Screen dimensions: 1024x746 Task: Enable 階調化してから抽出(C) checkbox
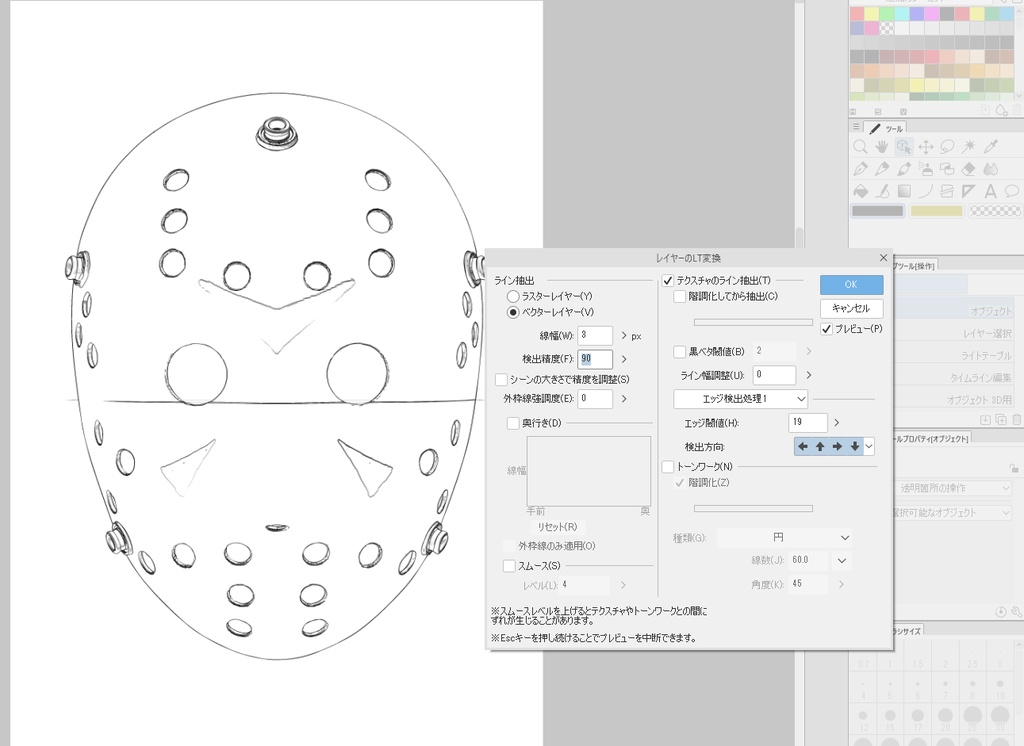(x=679, y=297)
